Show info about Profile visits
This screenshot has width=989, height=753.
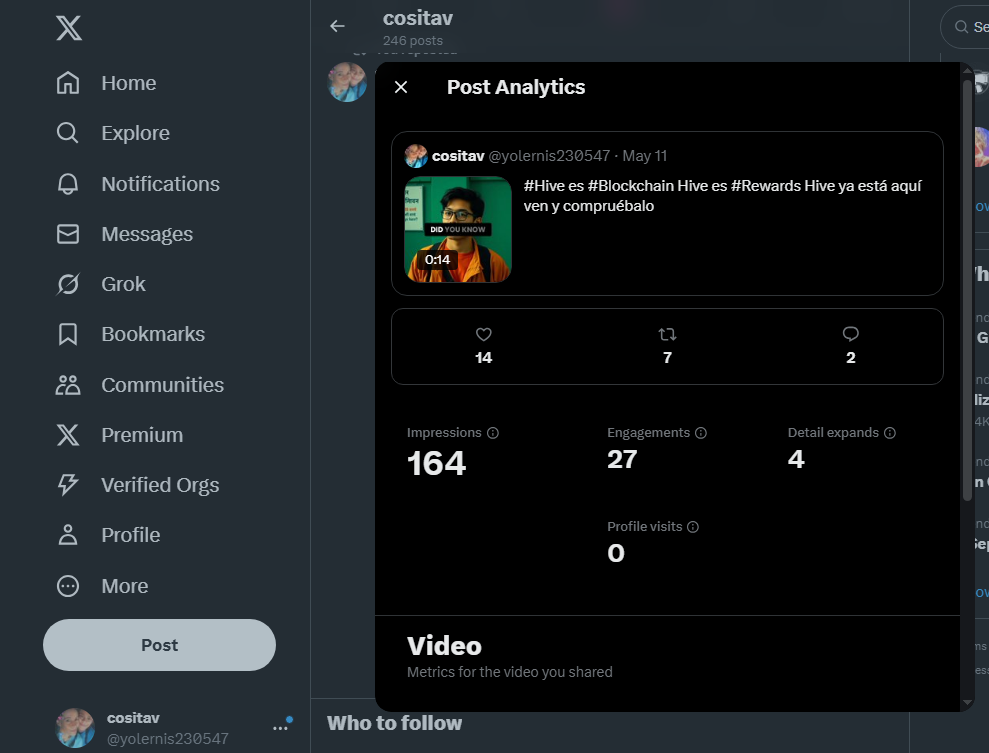(693, 527)
